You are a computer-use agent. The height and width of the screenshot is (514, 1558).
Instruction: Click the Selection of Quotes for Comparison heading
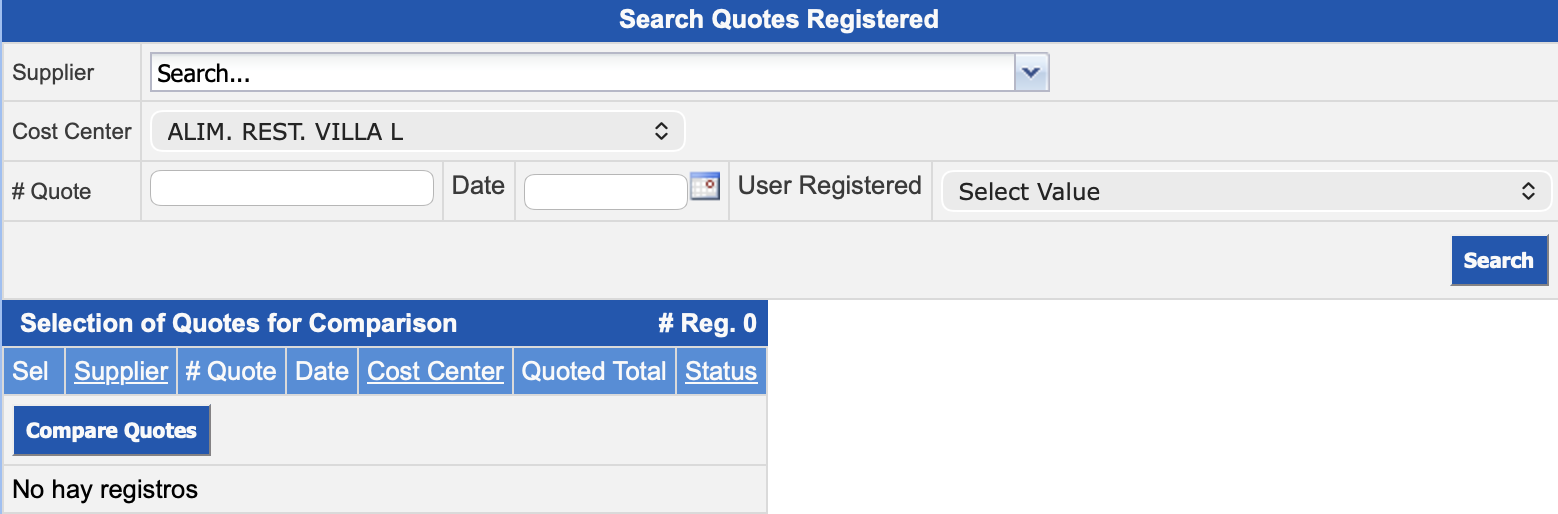(239, 323)
